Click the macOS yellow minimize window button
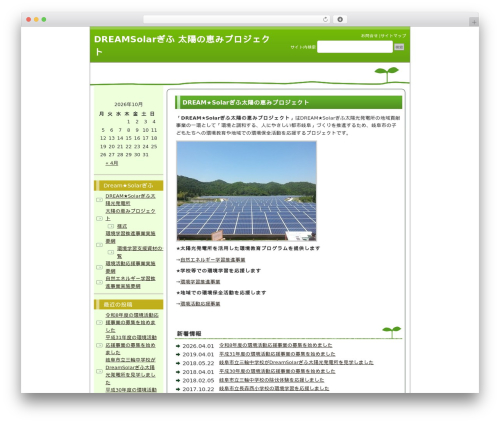 36,19
